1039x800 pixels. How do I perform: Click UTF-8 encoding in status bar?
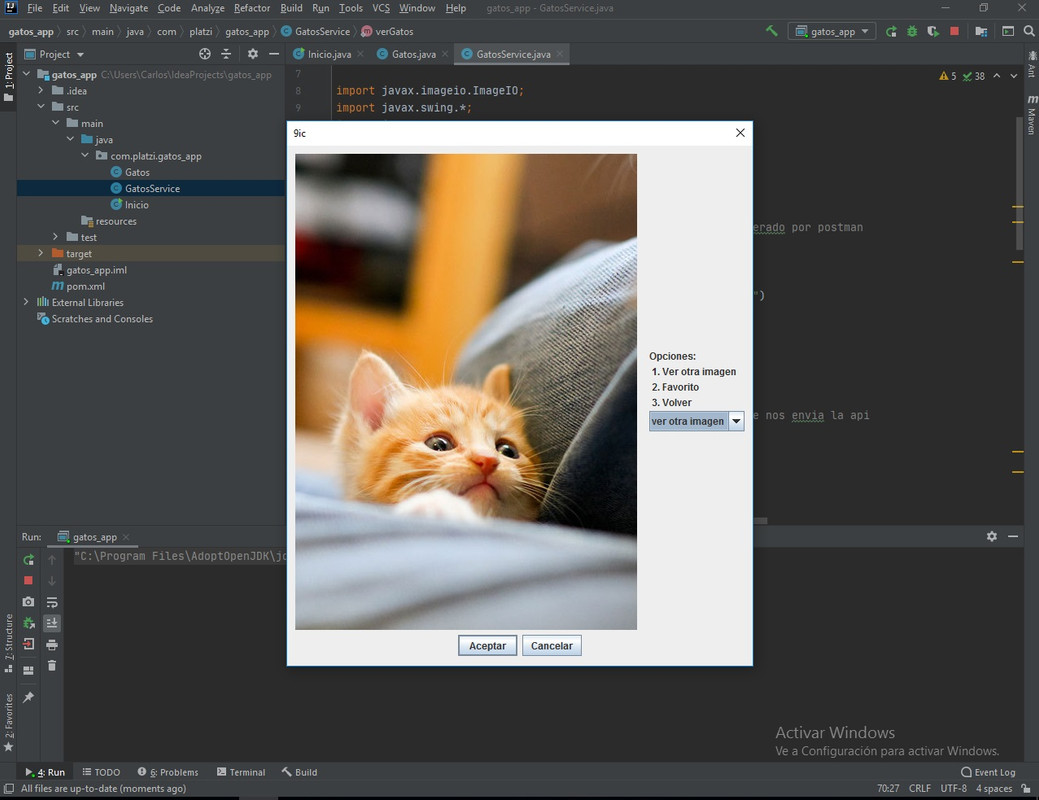point(954,789)
